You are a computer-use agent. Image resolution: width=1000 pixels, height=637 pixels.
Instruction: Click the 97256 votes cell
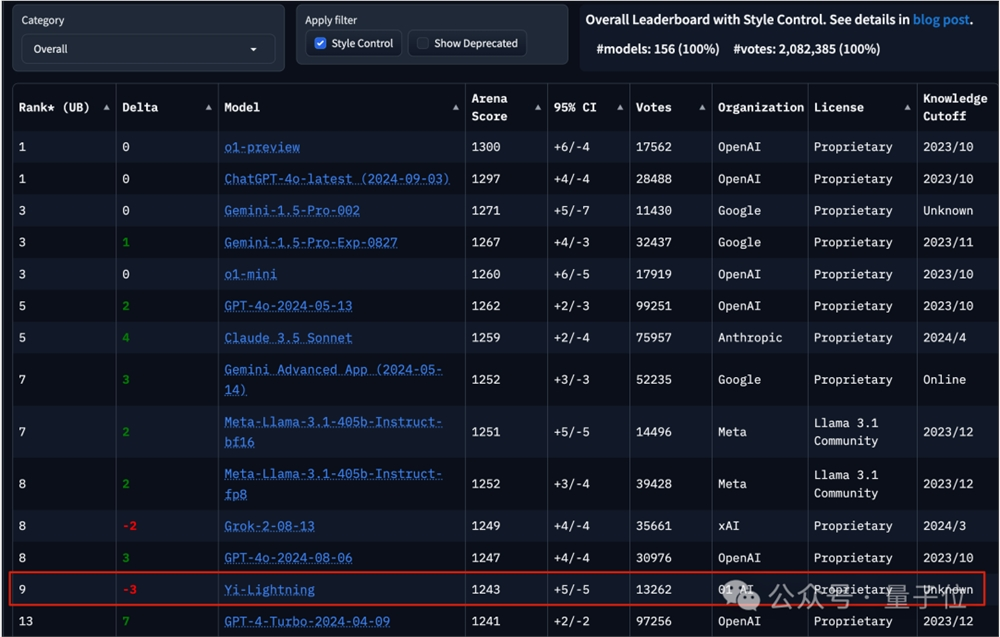[654, 622]
